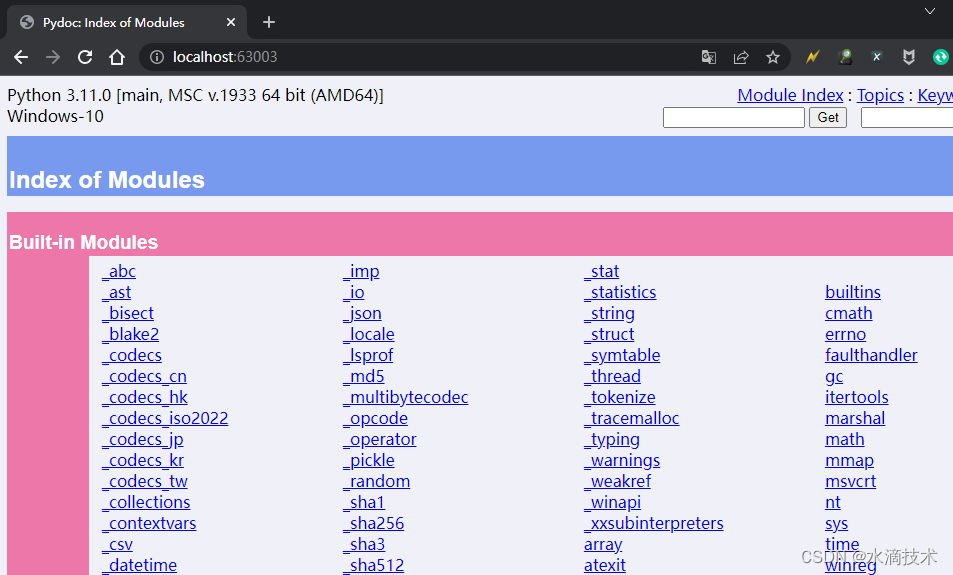Viewport: 953px width, 575px height.
Task: Open the array module link
Action: (x=603, y=545)
